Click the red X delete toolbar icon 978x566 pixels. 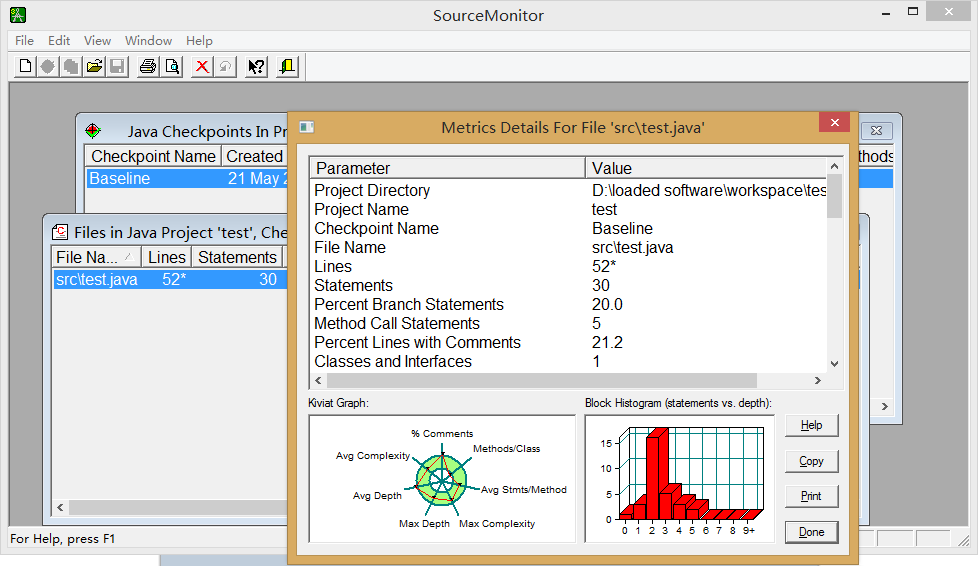tap(202, 66)
